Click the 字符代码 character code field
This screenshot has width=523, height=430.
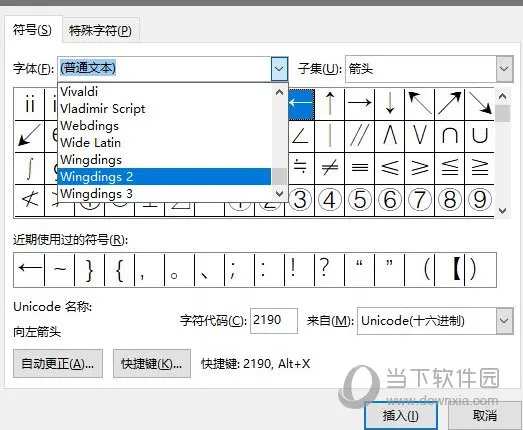tap(274, 321)
